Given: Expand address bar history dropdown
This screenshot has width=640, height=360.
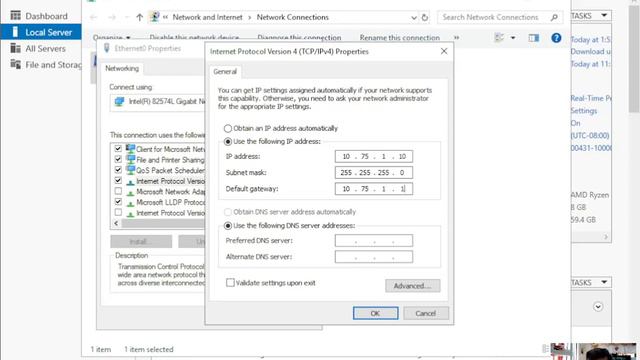Looking at the screenshot, I should tap(414, 18).
